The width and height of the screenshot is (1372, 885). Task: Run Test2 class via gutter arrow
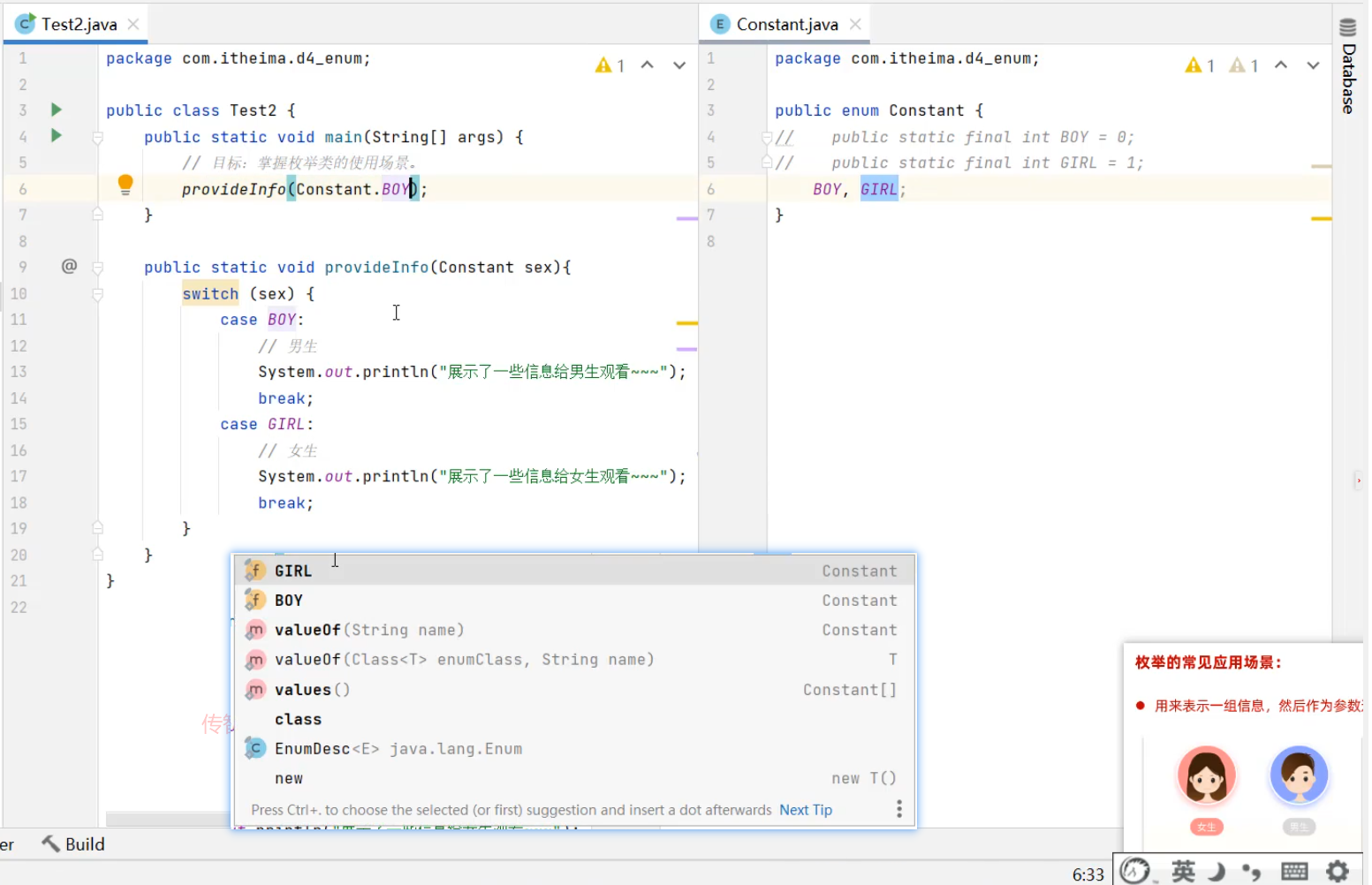(x=57, y=110)
